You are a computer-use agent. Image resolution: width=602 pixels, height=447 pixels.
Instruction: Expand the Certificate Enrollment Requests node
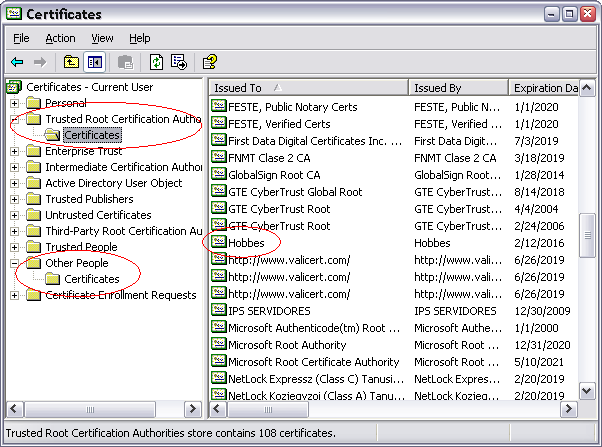click(15, 295)
